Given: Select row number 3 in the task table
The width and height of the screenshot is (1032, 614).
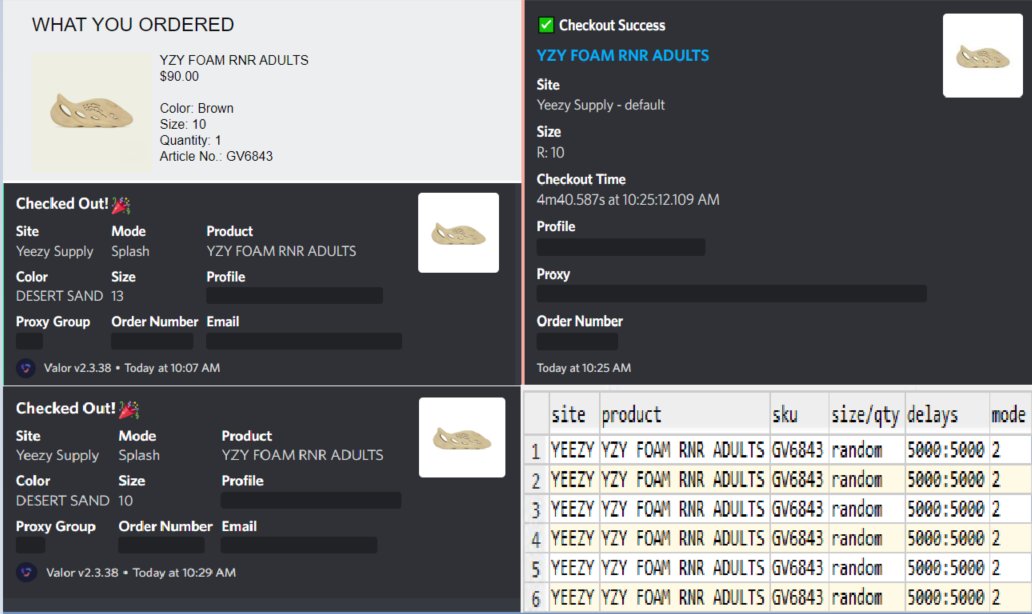Looking at the screenshot, I should (x=536, y=509).
